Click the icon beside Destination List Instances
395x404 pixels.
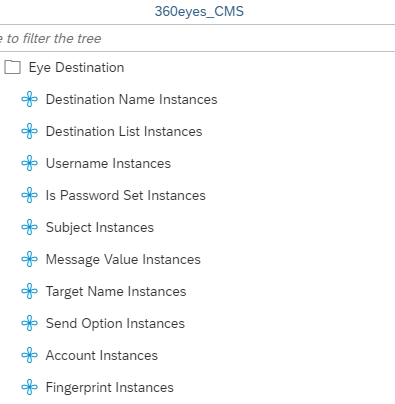[x=29, y=131]
